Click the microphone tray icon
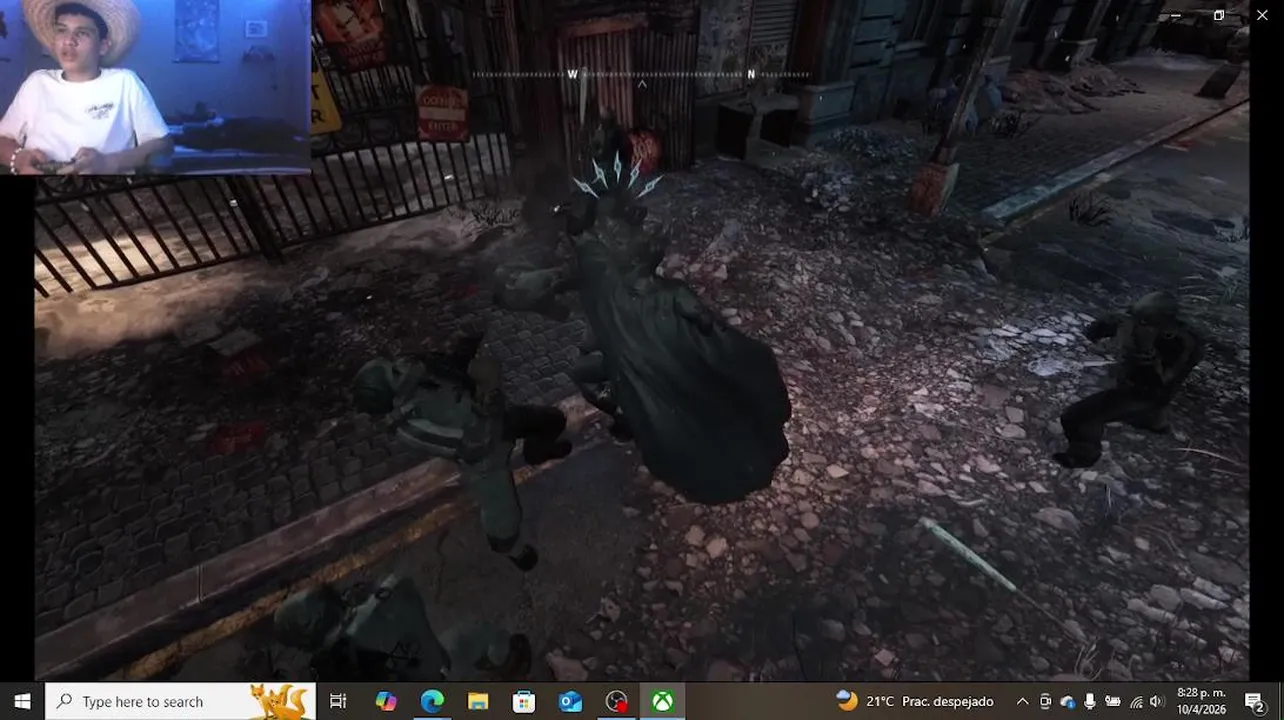Viewport: 1284px width, 720px height. pyautogui.click(x=1090, y=702)
